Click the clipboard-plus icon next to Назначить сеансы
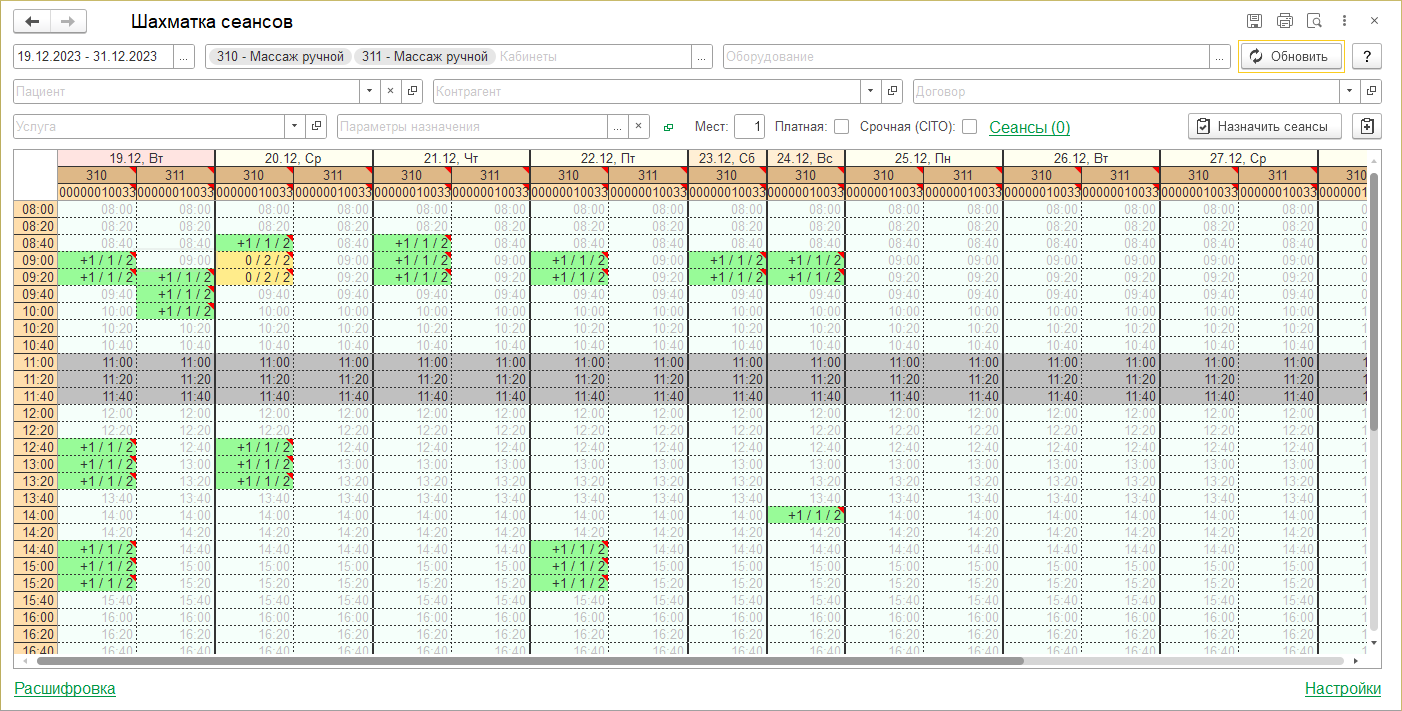 (1367, 126)
